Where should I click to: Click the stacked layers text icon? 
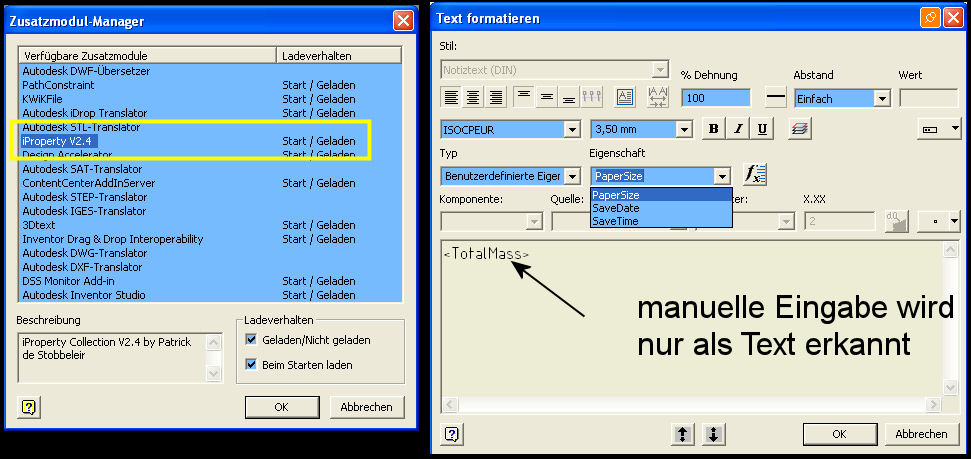click(800, 129)
